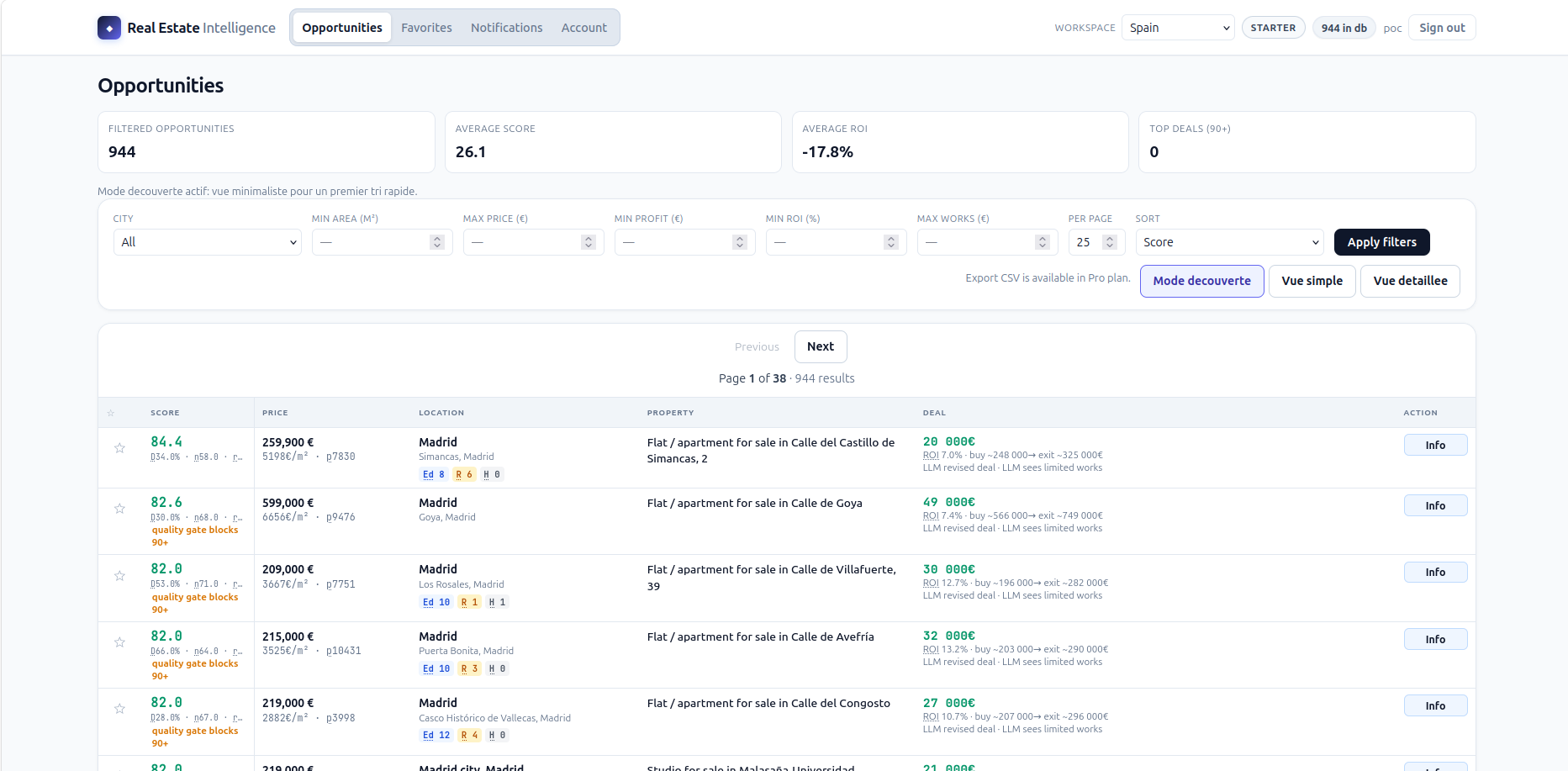Click the Max Works stepper arrows
This screenshot has width=1568, height=771.
[x=1043, y=242]
